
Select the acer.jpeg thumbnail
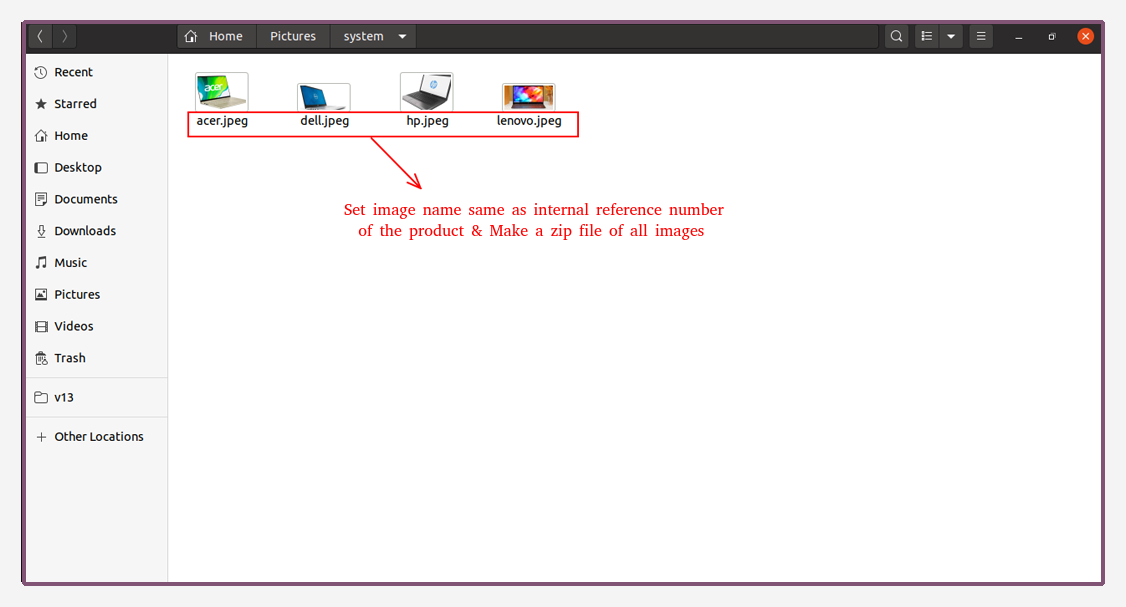[222, 91]
